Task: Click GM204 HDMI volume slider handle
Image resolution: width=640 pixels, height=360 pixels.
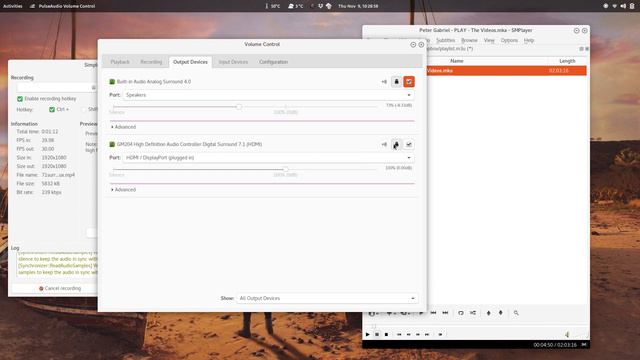Action: (286, 169)
